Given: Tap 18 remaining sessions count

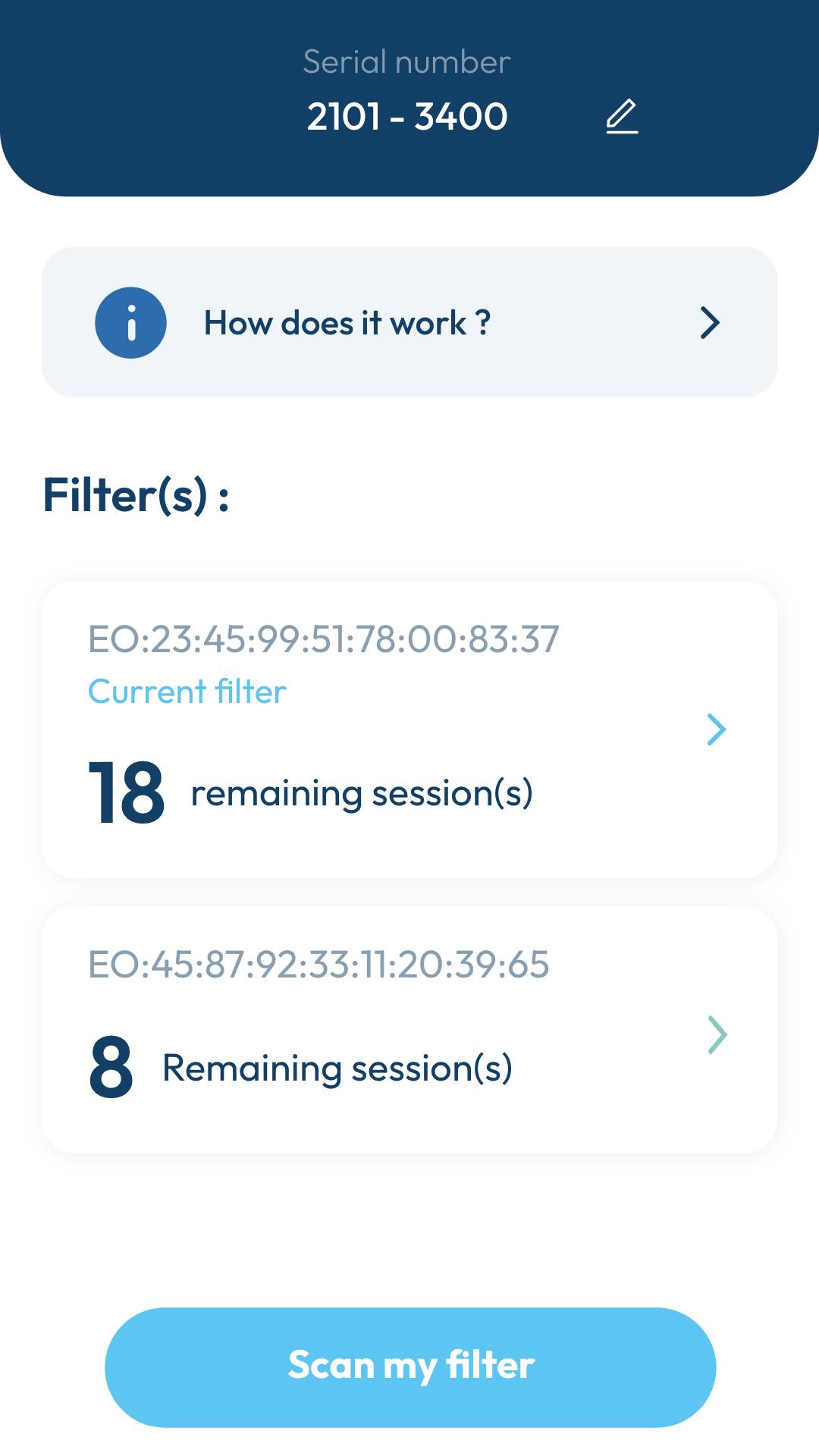Looking at the screenshot, I should [x=127, y=793].
